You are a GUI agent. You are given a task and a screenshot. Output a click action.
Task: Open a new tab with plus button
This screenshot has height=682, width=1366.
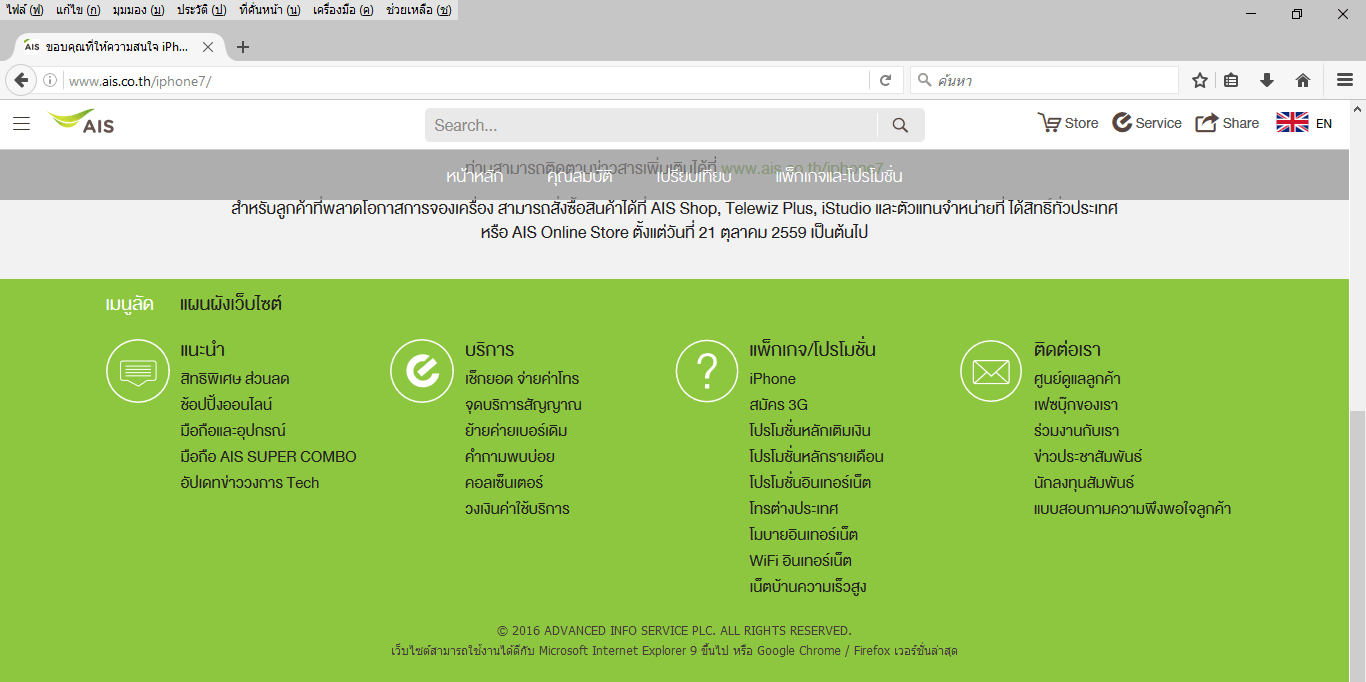[243, 47]
